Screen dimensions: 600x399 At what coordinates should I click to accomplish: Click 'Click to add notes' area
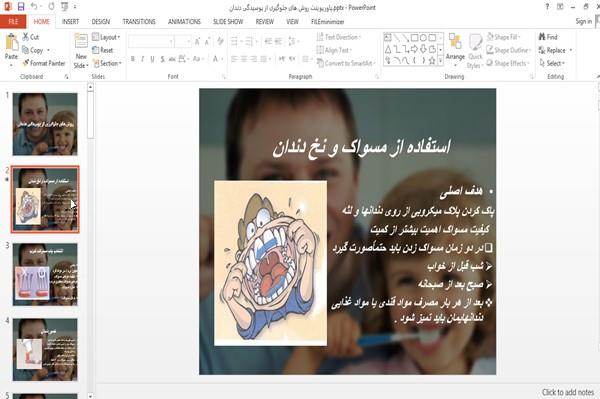[x=567, y=392]
